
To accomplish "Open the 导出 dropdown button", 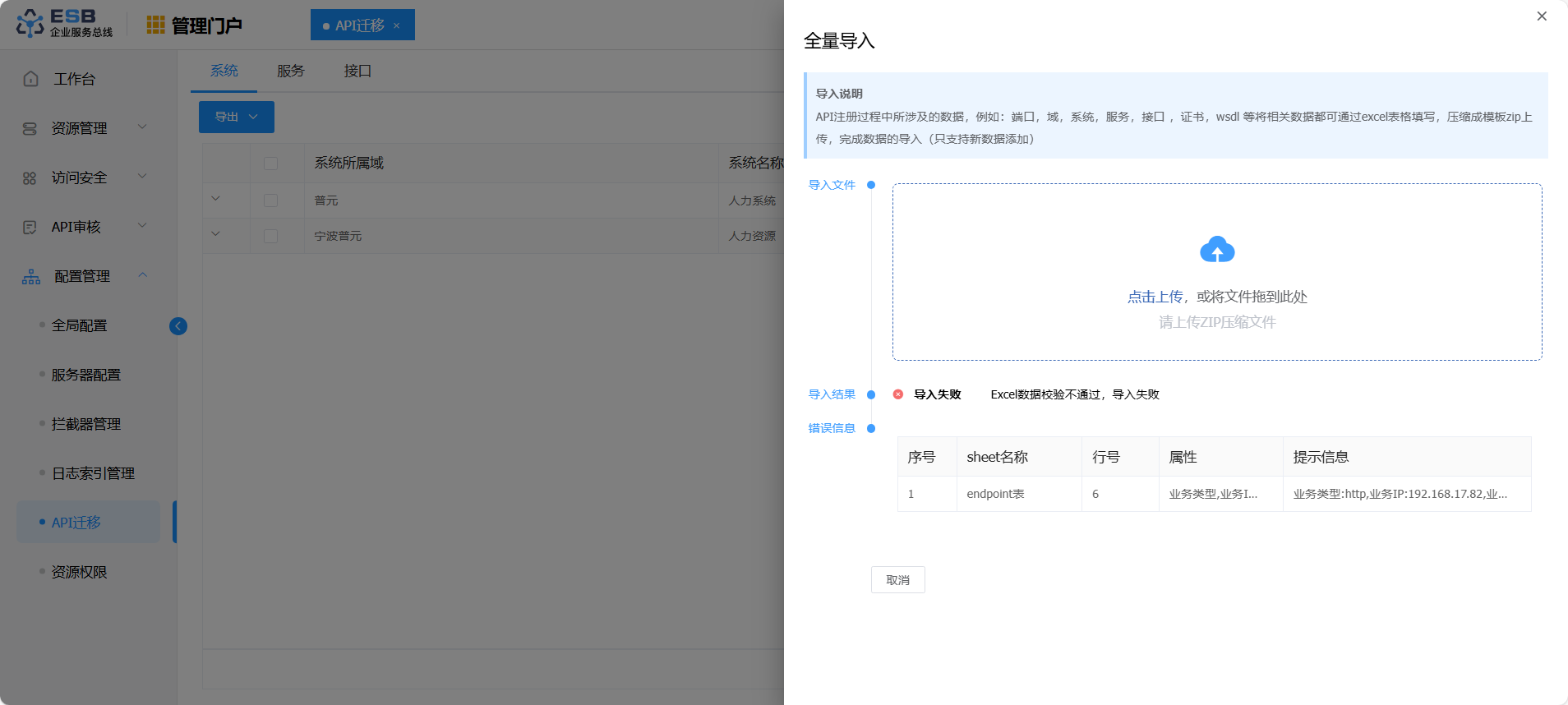I will coord(237,117).
